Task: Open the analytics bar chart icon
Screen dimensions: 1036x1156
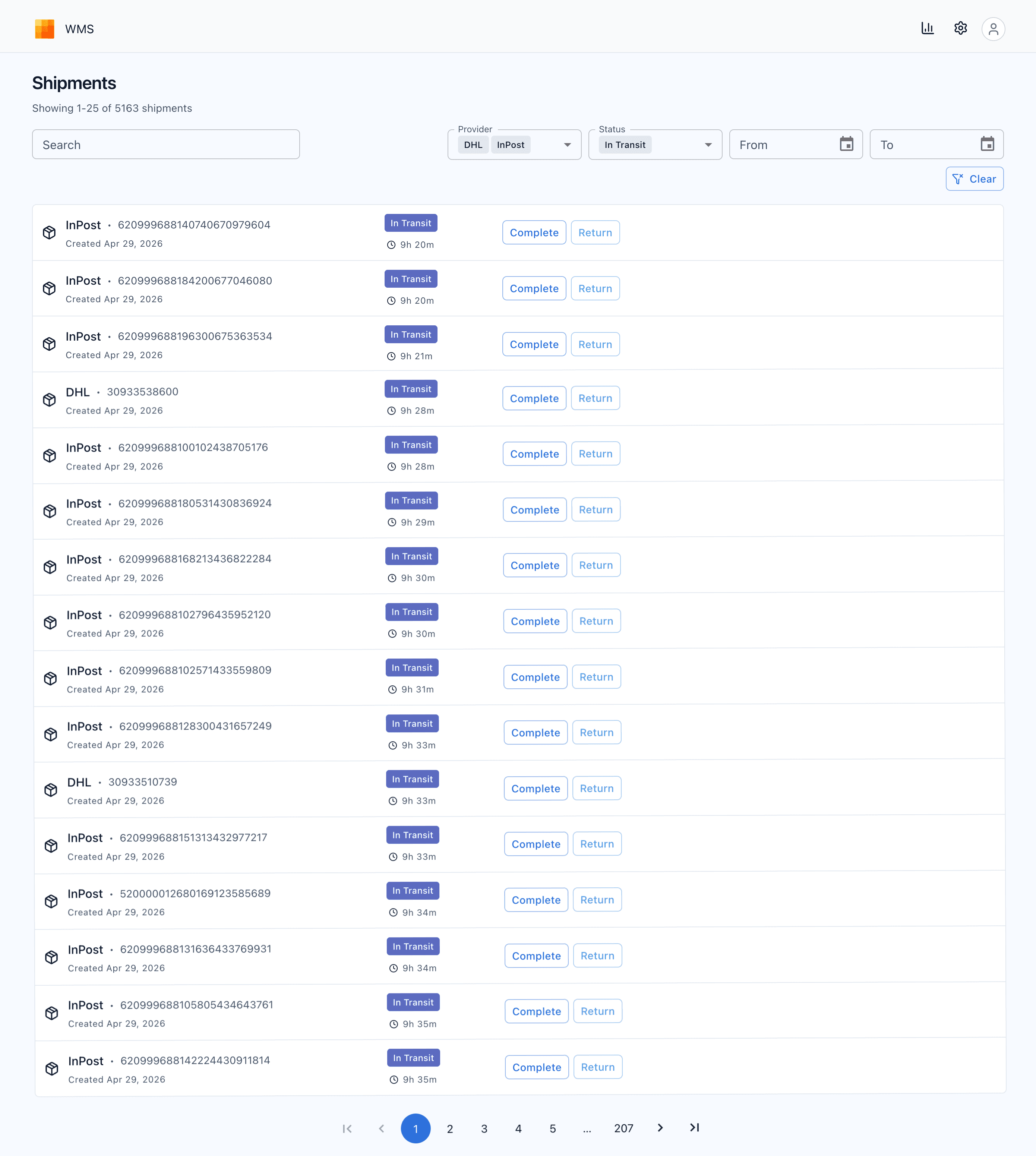Action: click(927, 28)
